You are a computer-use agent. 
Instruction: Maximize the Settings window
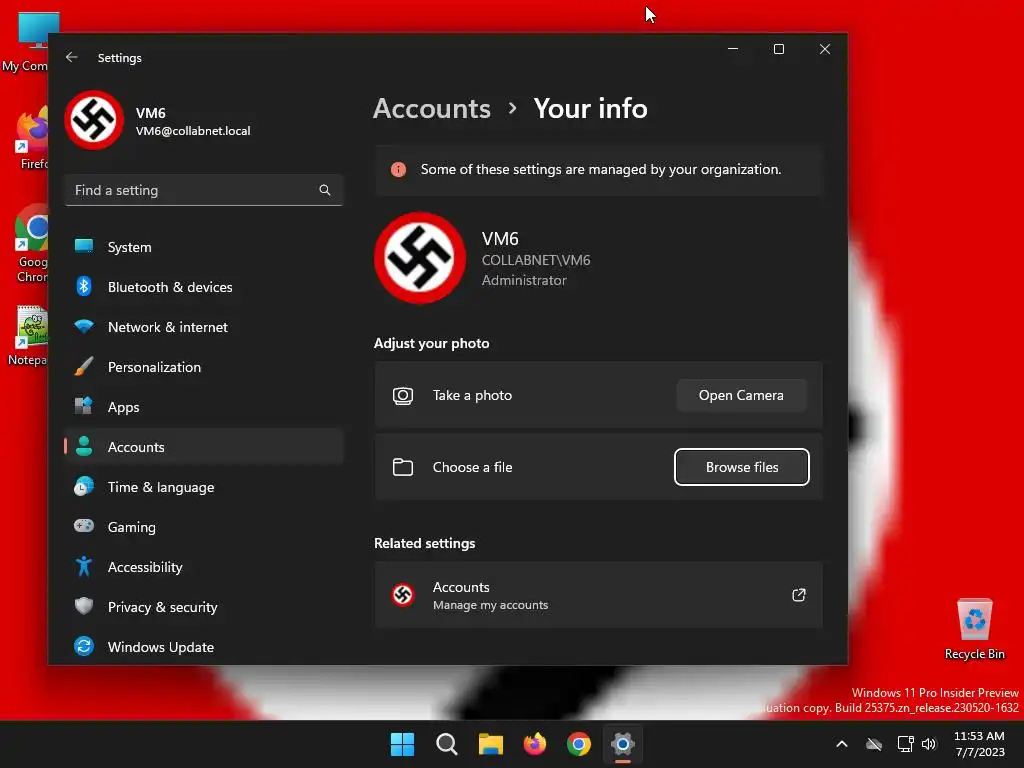pos(778,49)
